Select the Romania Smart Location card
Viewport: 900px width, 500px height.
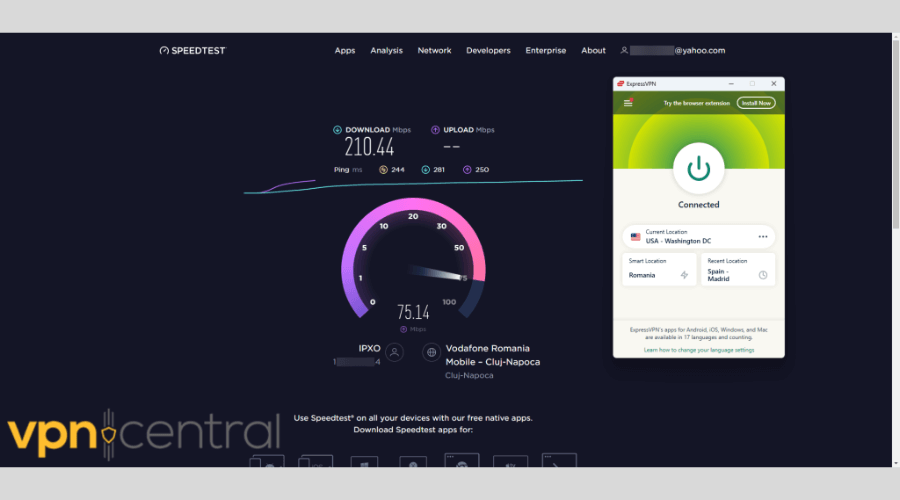click(x=659, y=270)
